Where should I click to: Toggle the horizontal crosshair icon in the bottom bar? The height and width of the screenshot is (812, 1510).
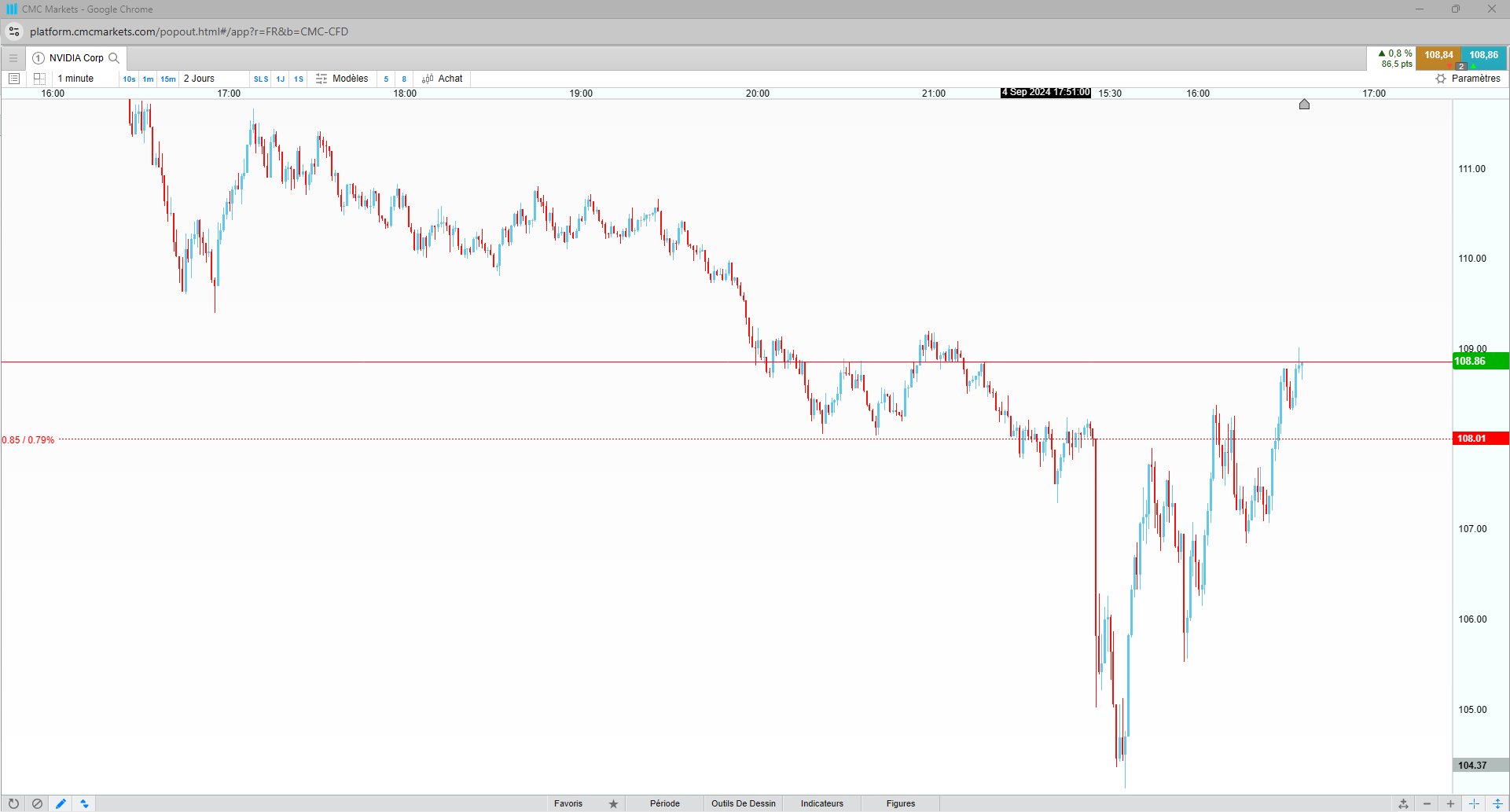(x=1474, y=803)
